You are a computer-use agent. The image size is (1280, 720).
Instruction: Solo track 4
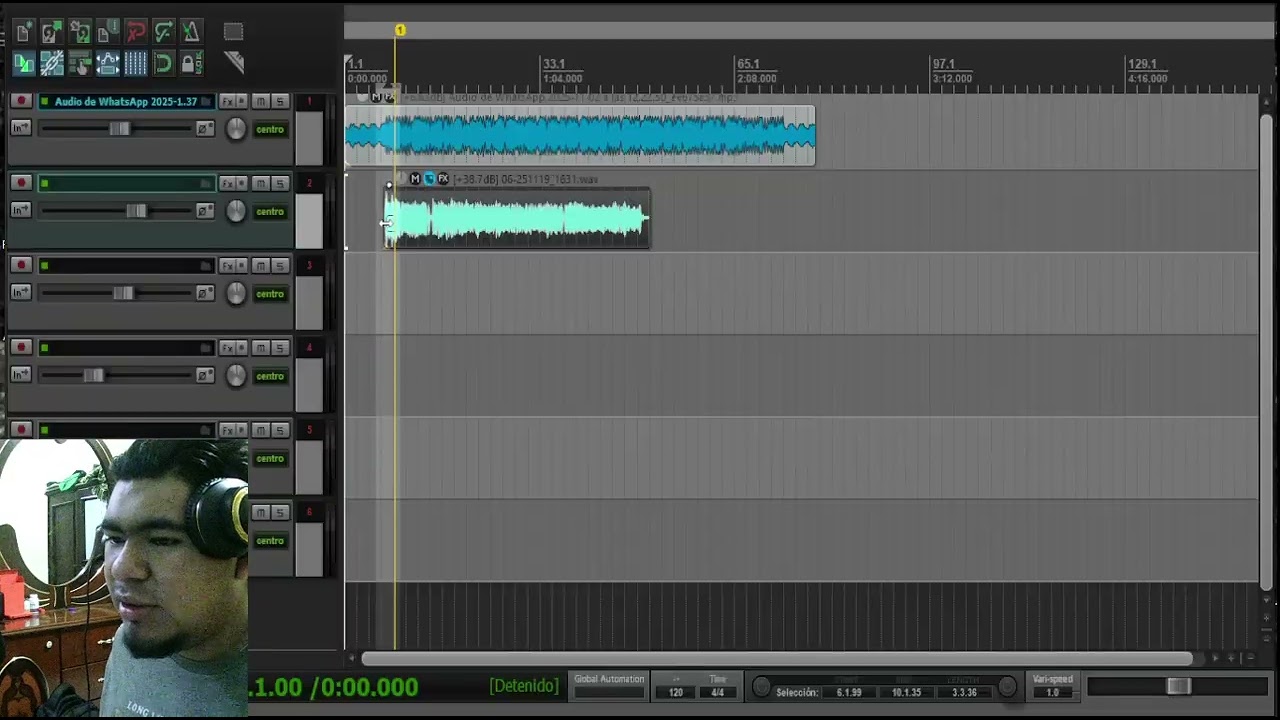(280, 347)
